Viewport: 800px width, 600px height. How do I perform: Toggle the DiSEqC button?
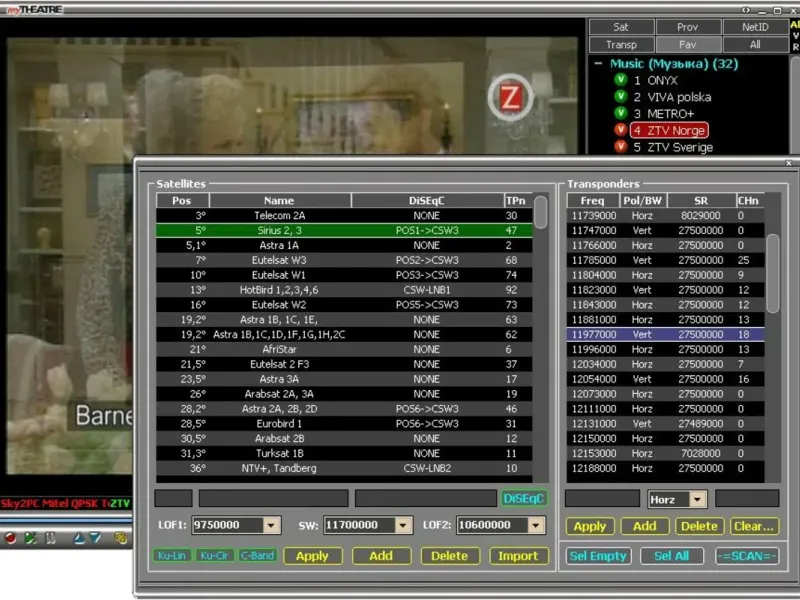point(523,498)
